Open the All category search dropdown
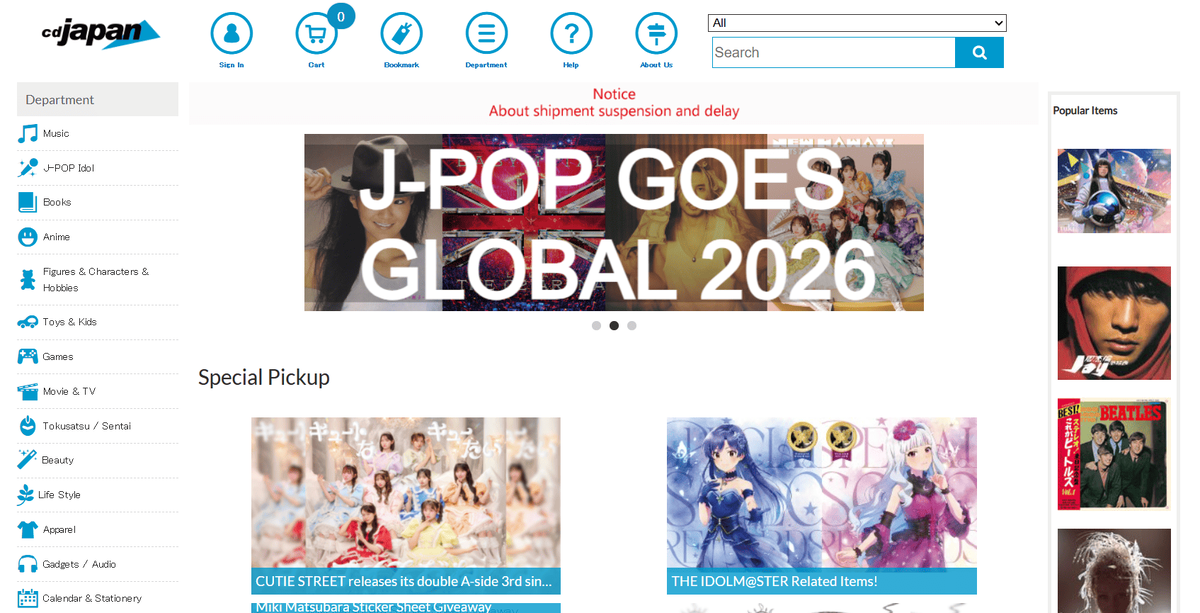The width and height of the screenshot is (1200, 613). [x=857, y=23]
